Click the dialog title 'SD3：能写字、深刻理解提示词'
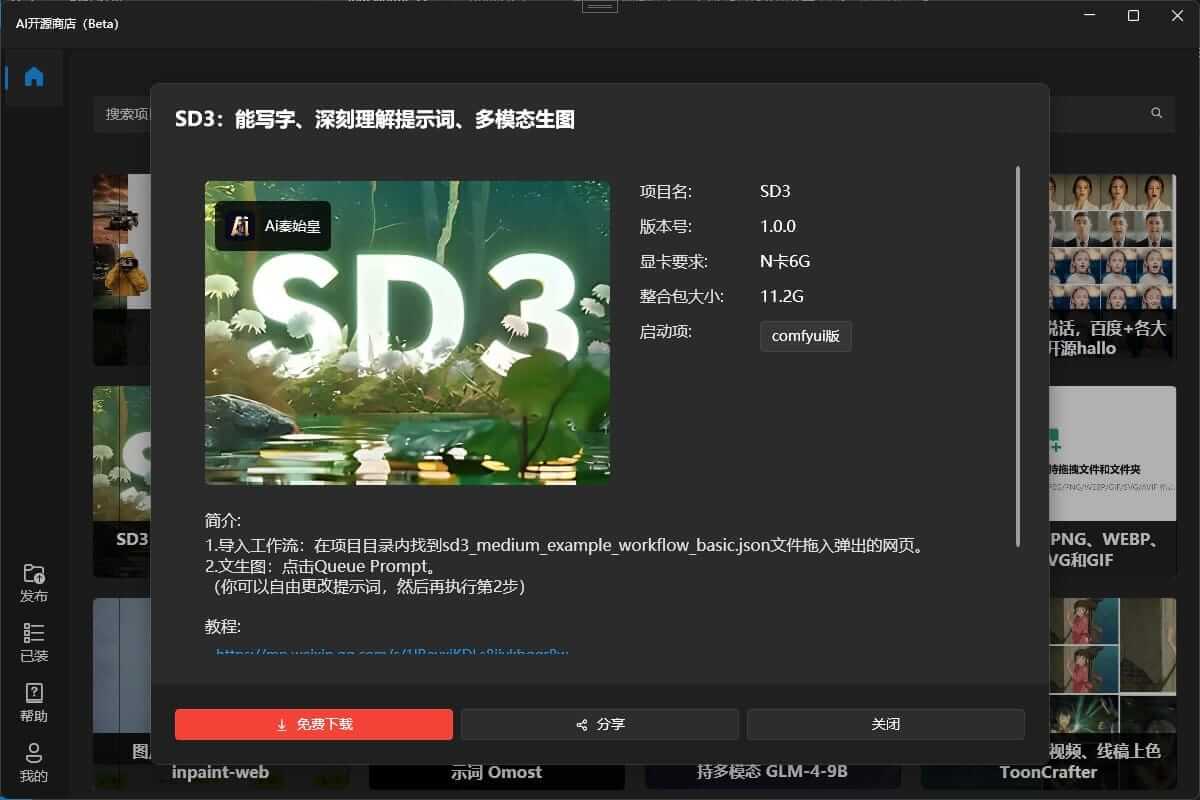The width and height of the screenshot is (1200, 800). pos(375,120)
